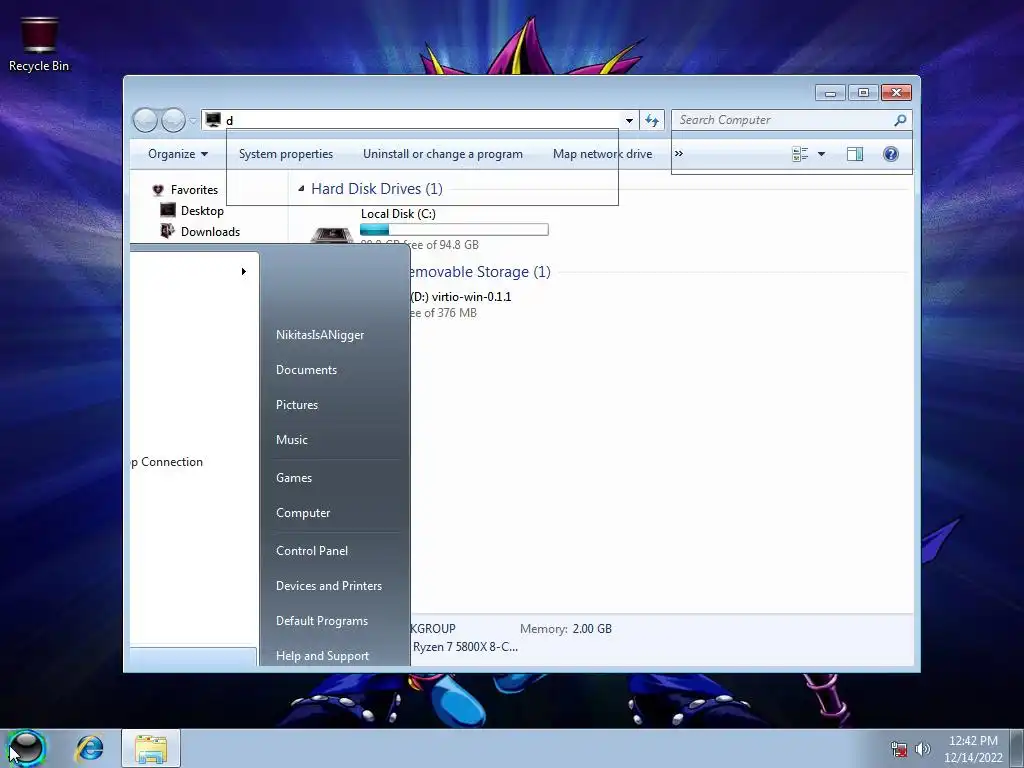
Task: Click the Show desktop strip beside the clock
Action: coord(1017,748)
